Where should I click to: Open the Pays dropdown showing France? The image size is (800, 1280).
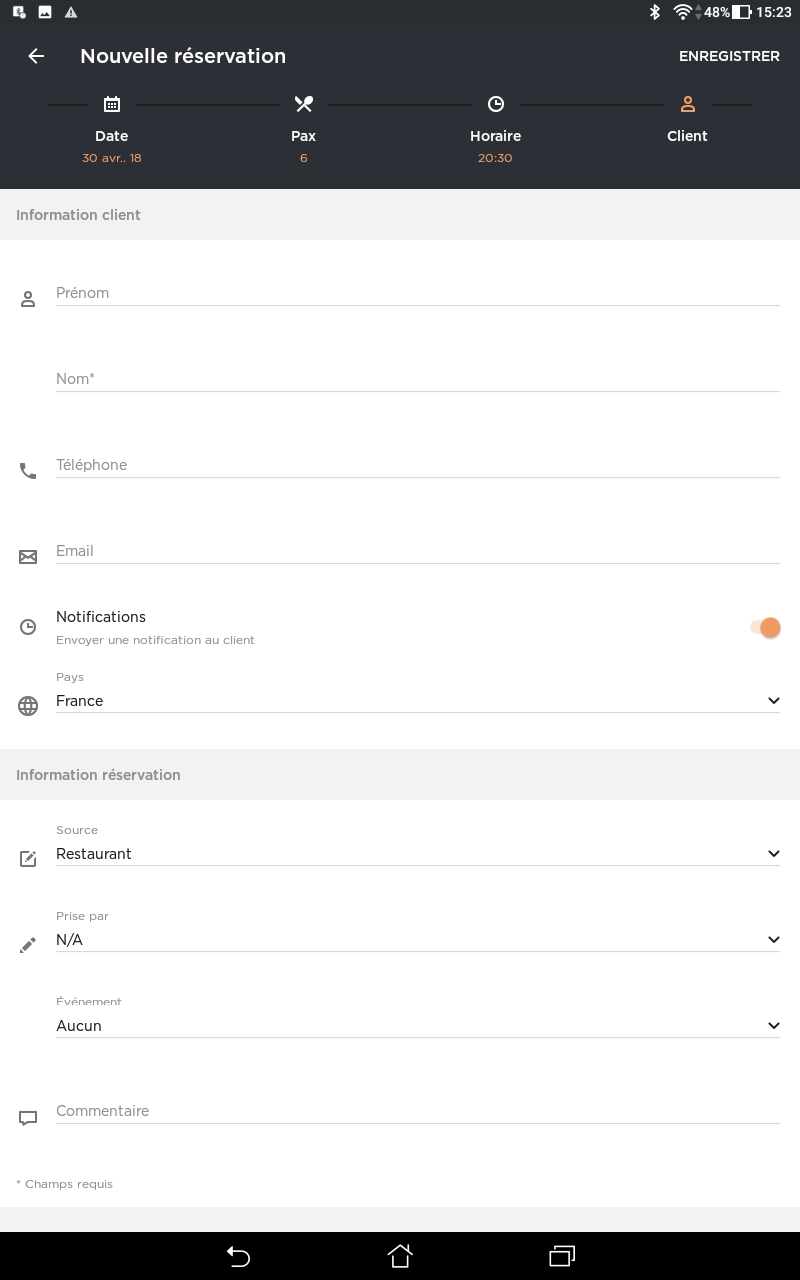(x=773, y=700)
